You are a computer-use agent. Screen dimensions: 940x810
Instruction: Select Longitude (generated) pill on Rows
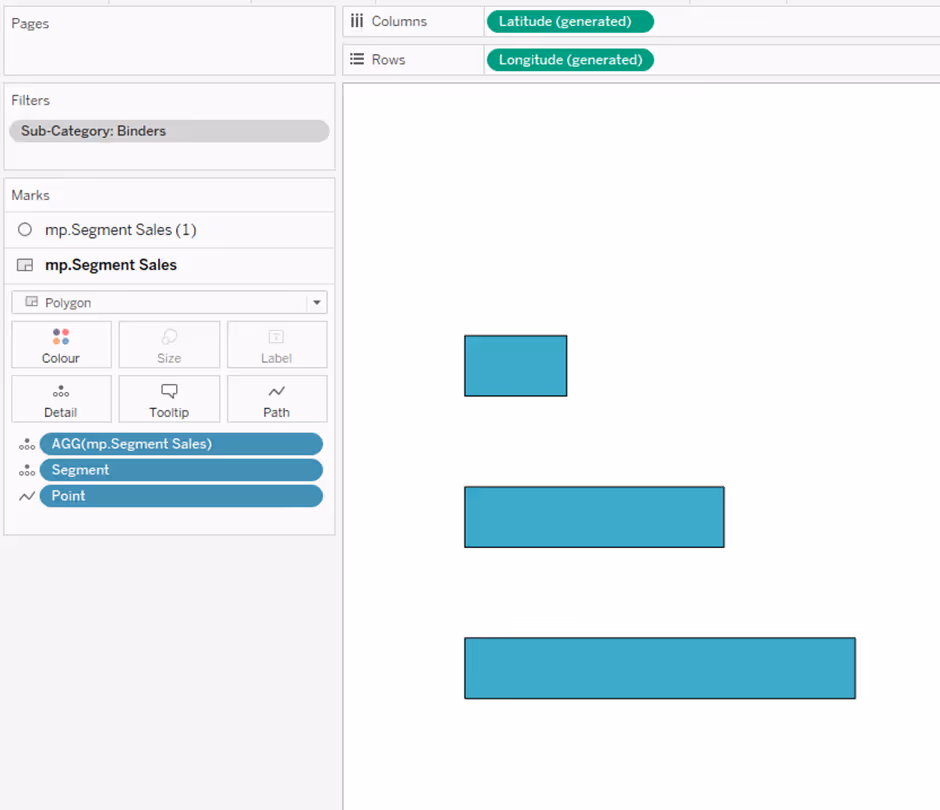[x=570, y=60]
